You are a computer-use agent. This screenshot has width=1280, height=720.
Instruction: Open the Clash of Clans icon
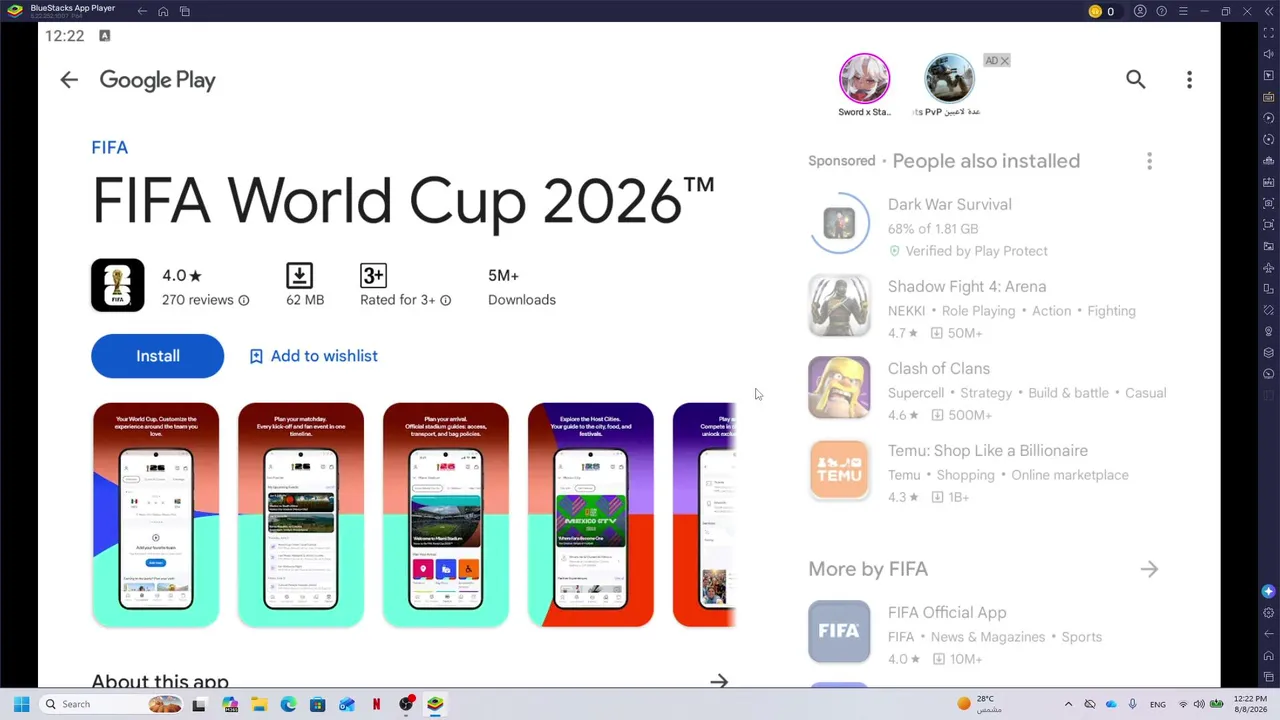839,387
